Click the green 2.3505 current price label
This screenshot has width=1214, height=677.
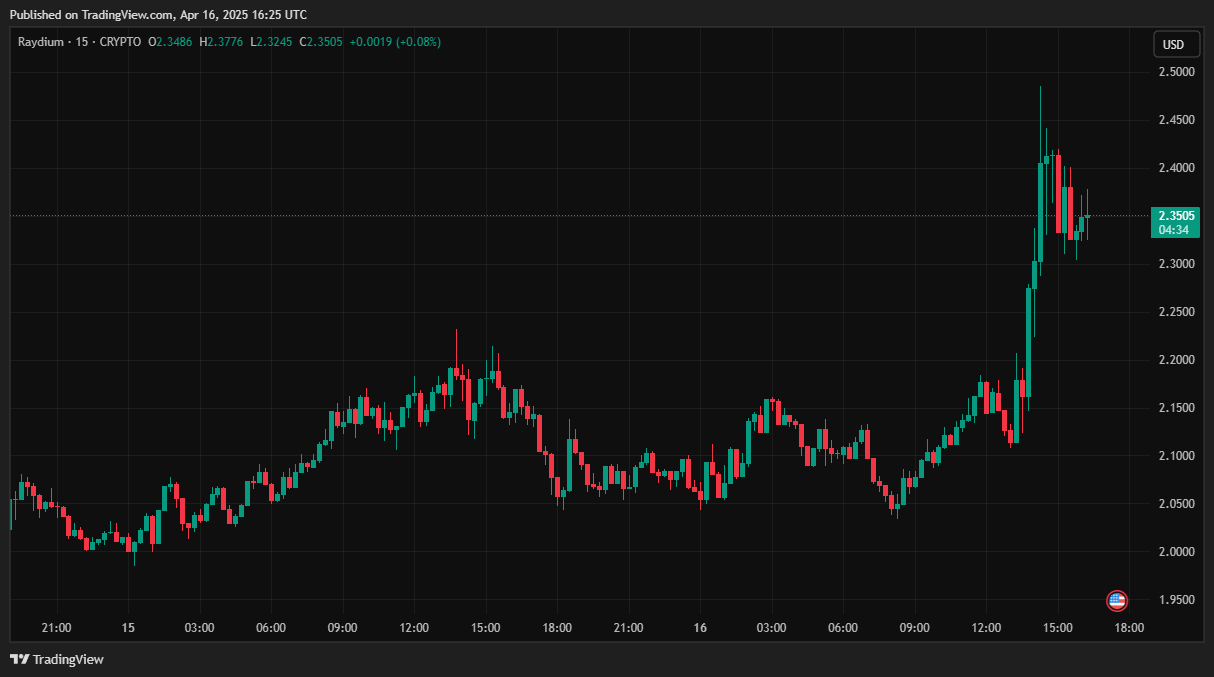pyautogui.click(x=1173, y=216)
